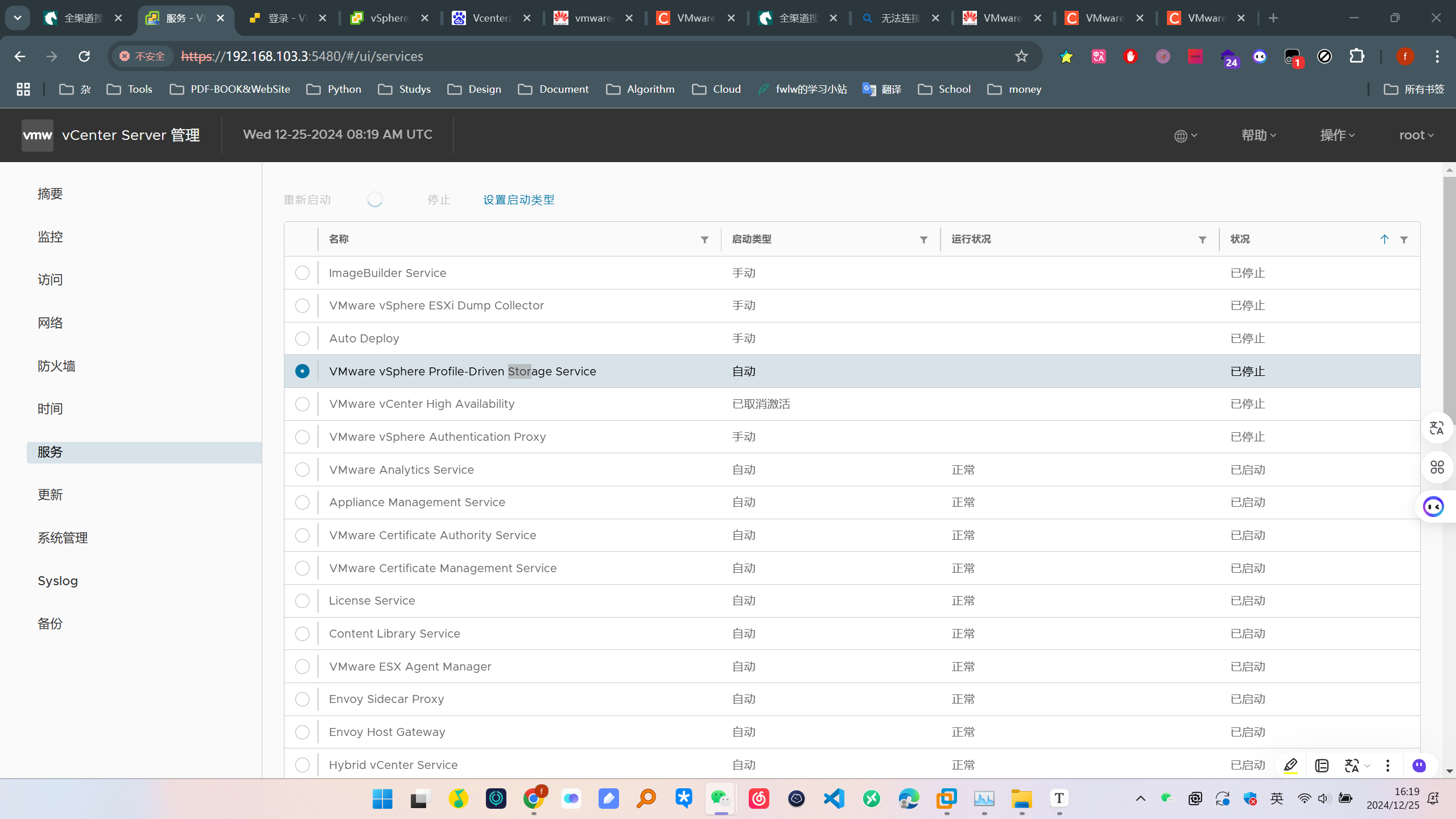Image resolution: width=1456 pixels, height=819 pixels.
Task: Select the VMware Analytics Service radio button
Action: tap(302, 470)
